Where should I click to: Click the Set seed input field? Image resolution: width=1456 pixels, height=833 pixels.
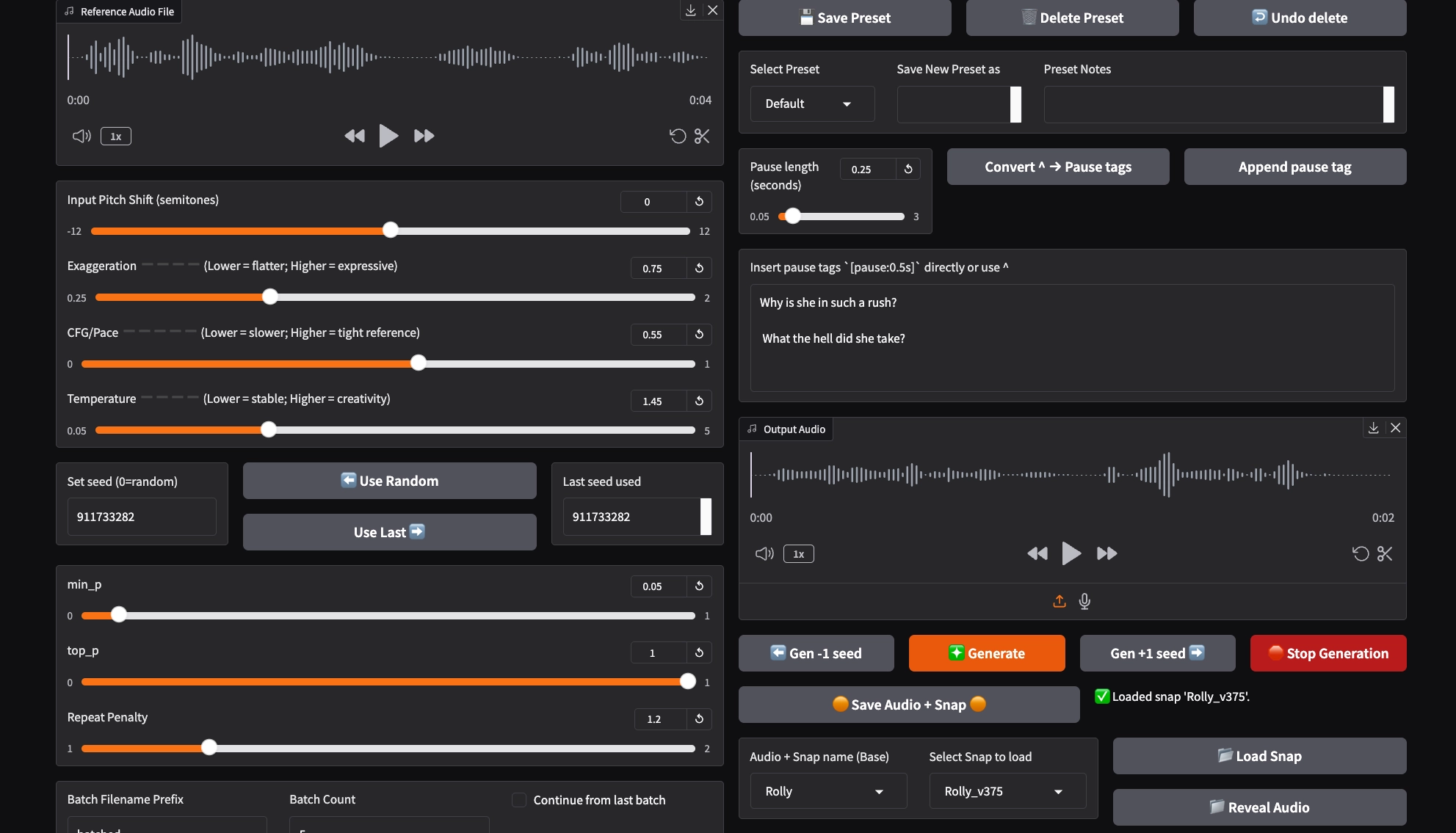click(x=142, y=517)
